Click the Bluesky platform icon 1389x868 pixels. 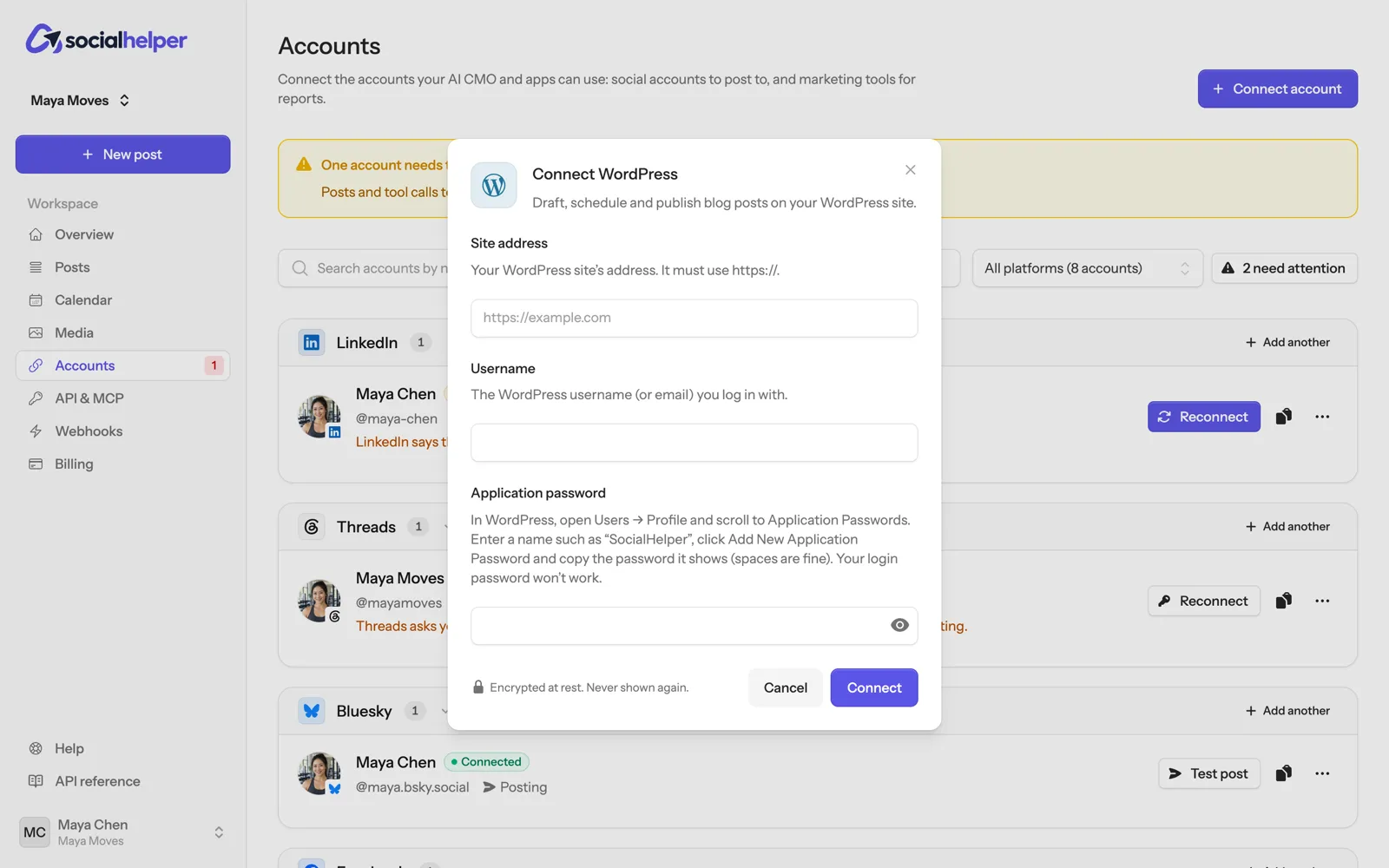tap(312, 711)
